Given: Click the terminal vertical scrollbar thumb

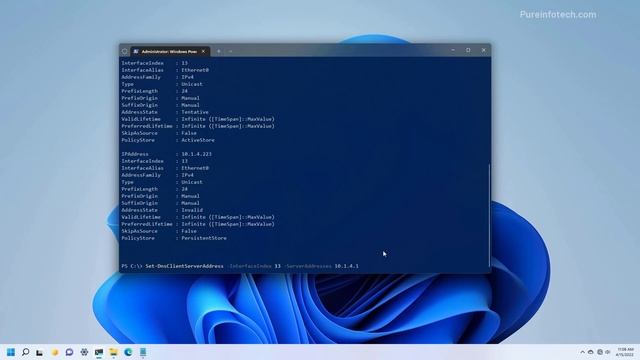Looking at the screenshot, I should click(489, 214).
